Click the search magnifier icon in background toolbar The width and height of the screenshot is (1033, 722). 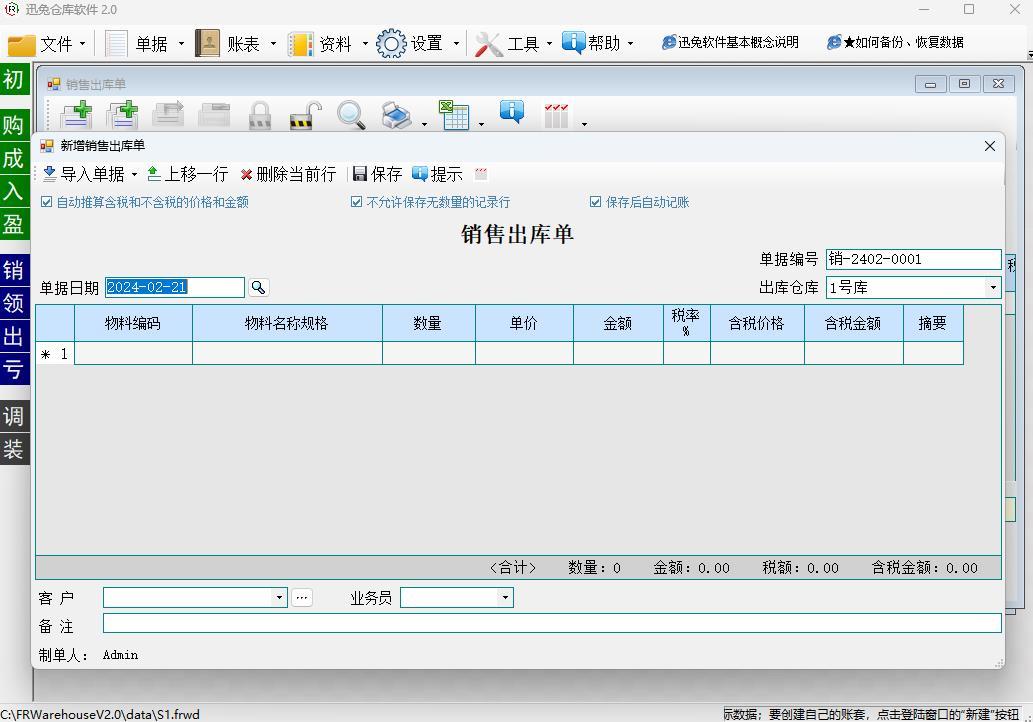351,116
